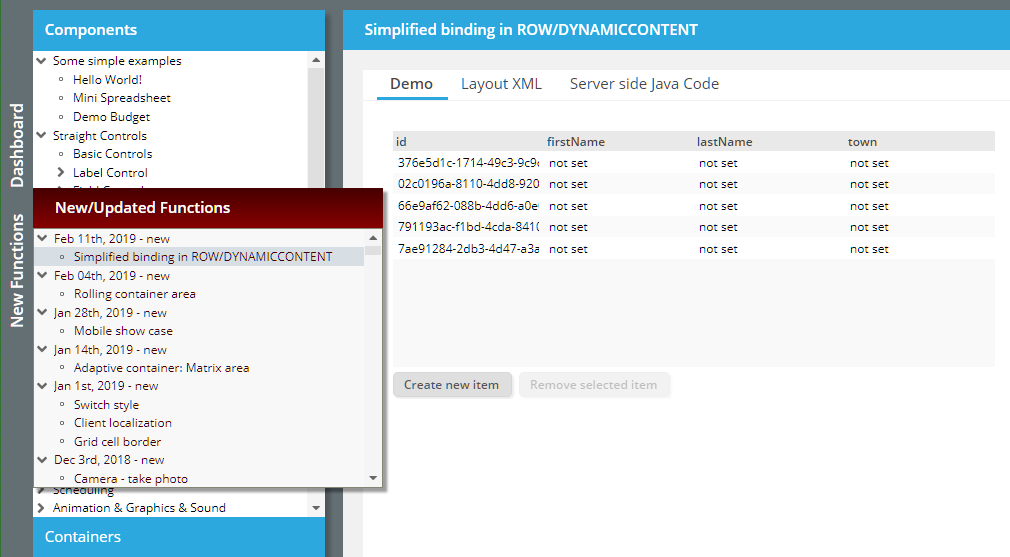The height and width of the screenshot is (557, 1010).
Task: Collapse the Straight Controls node
Action: click(41, 136)
